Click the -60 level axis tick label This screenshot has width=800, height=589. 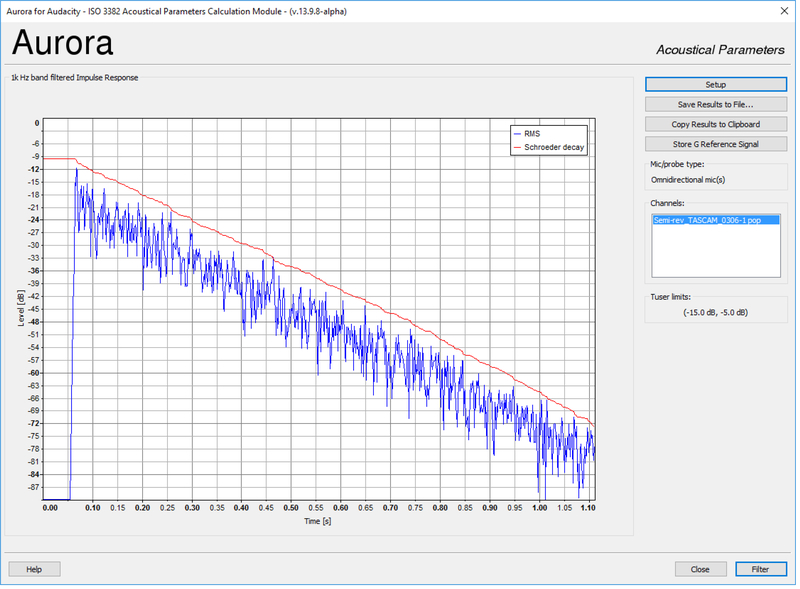click(x=34, y=373)
